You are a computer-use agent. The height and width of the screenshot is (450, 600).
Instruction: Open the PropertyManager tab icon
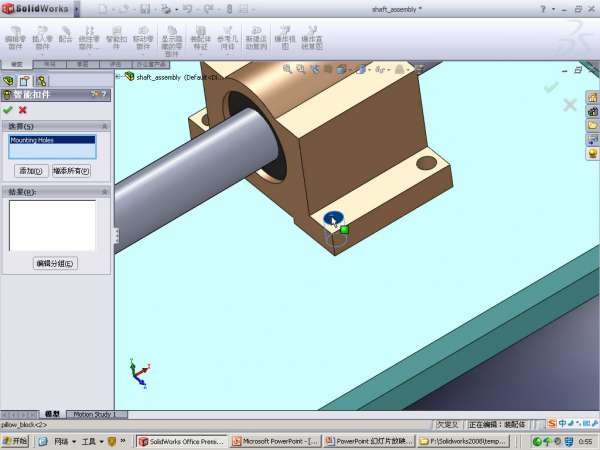[x=25, y=80]
